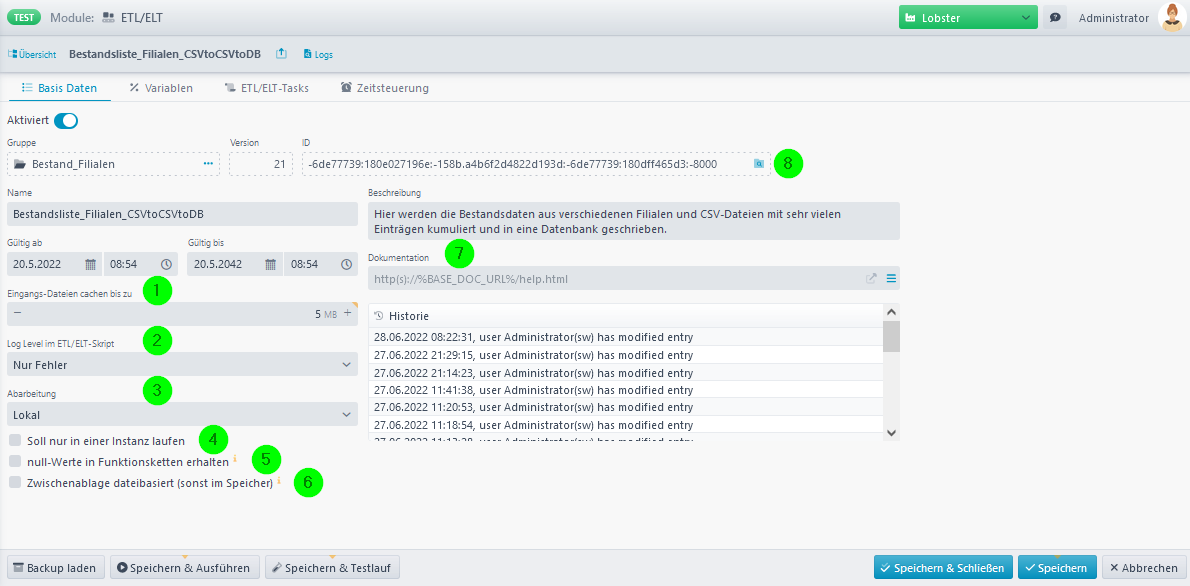
Task: Click Speichern & Testlauf
Action: point(332,567)
